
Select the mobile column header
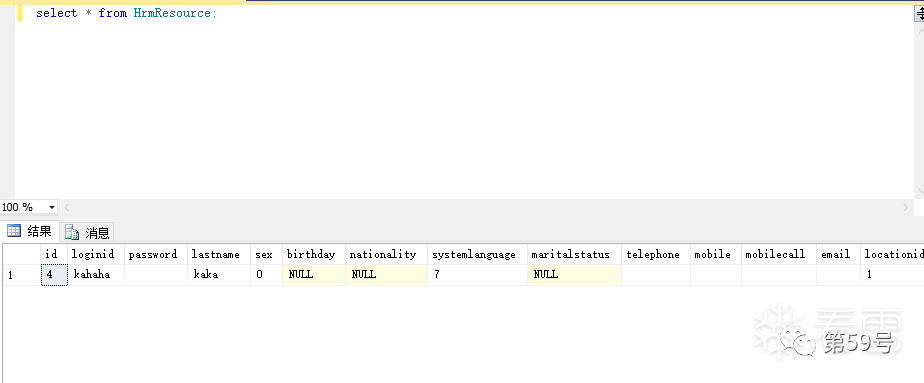pyautogui.click(x=716, y=255)
